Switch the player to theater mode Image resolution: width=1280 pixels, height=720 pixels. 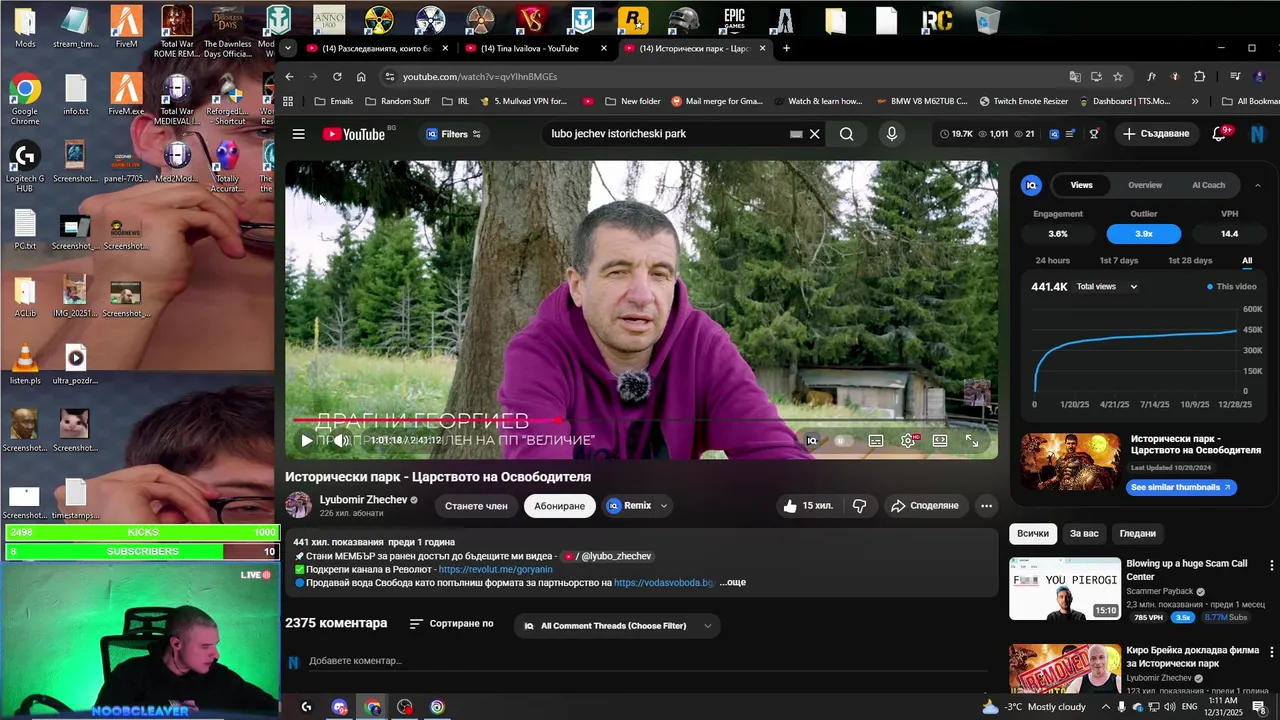point(940,441)
